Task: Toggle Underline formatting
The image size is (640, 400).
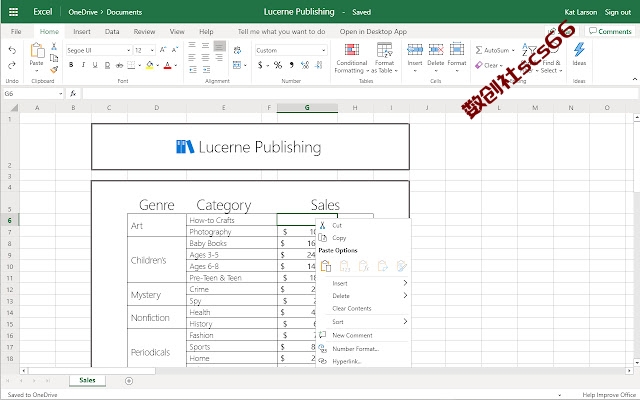Action: [95, 64]
